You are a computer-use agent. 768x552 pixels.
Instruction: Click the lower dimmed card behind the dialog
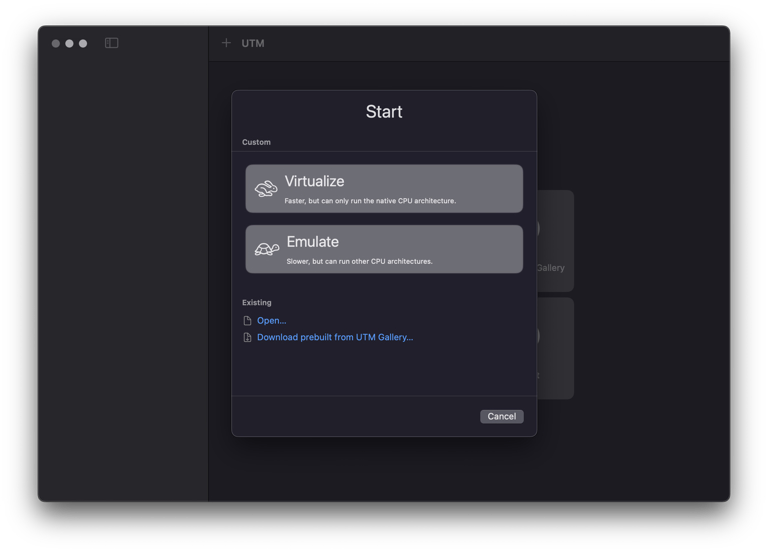(x=555, y=348)
